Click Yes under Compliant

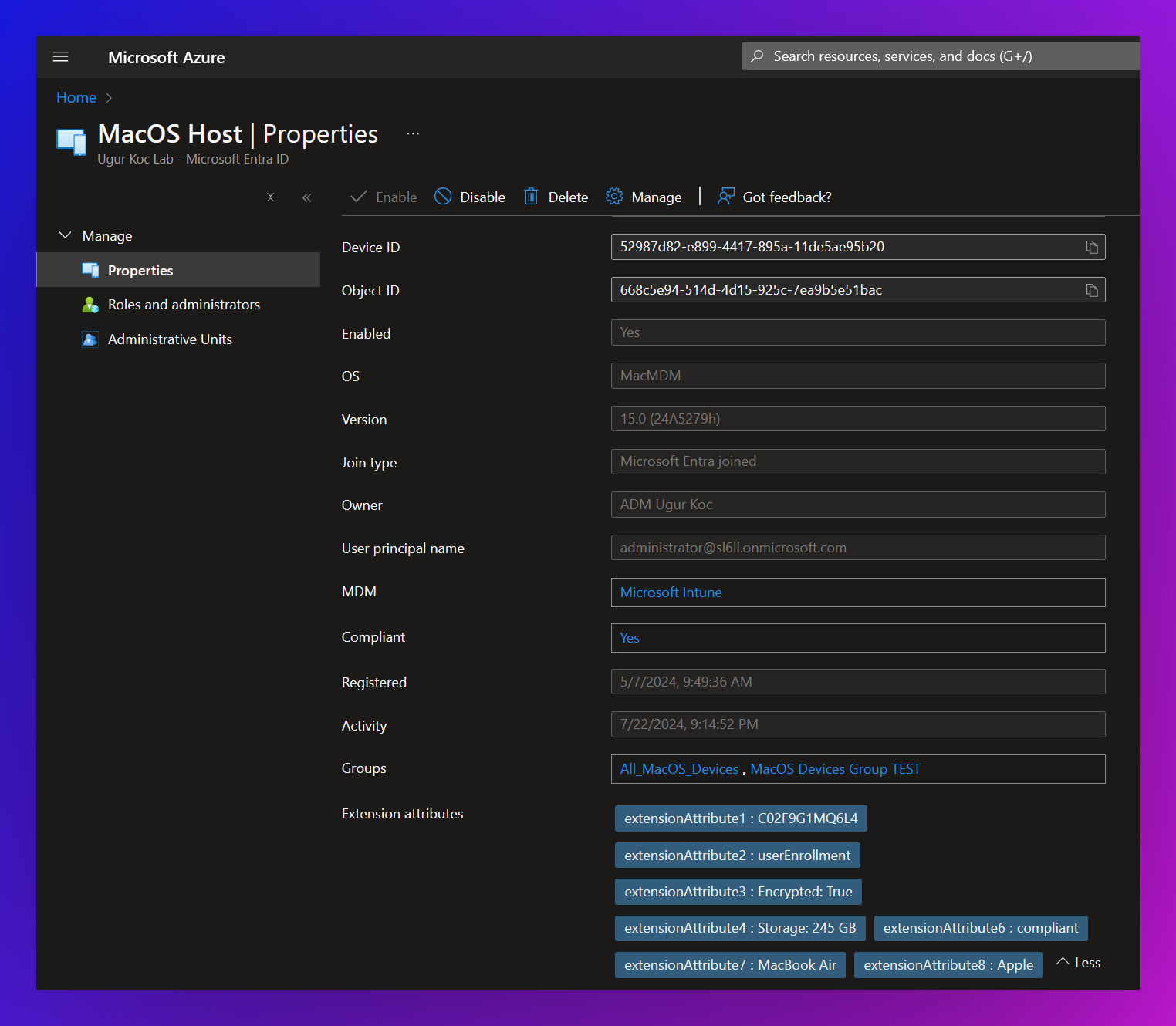630,638
